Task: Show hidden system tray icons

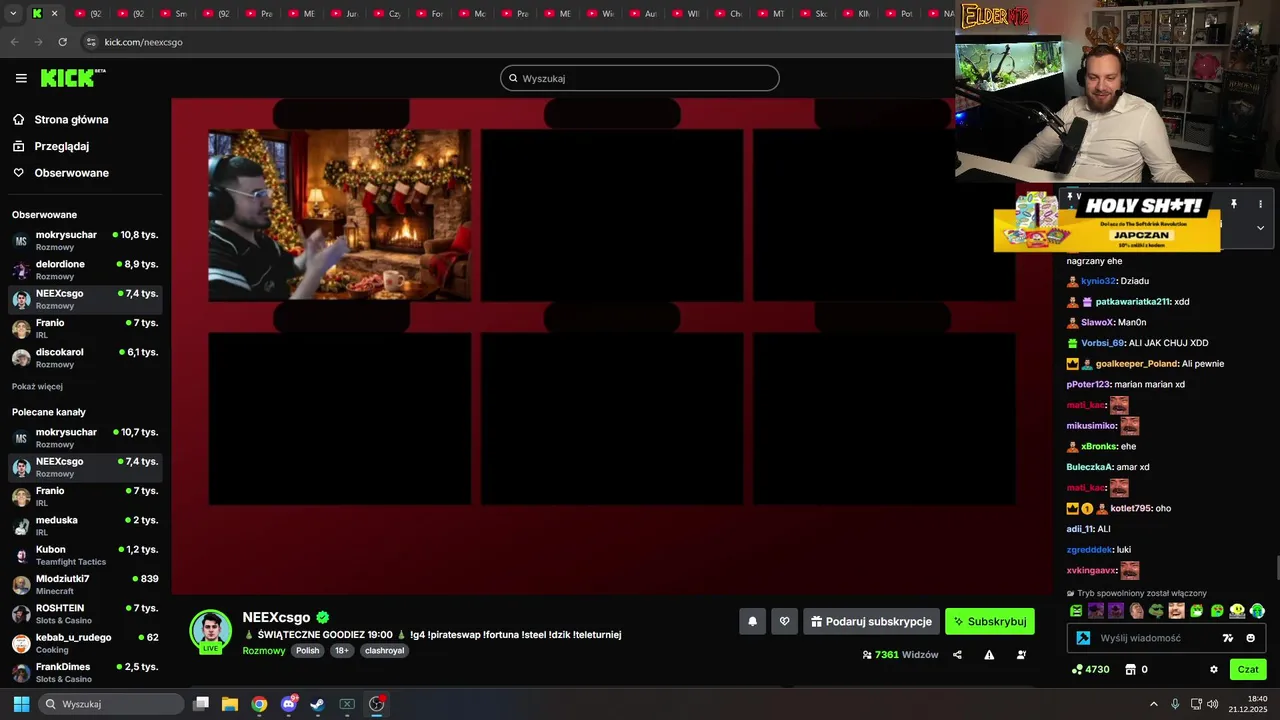Action: 1153,704
